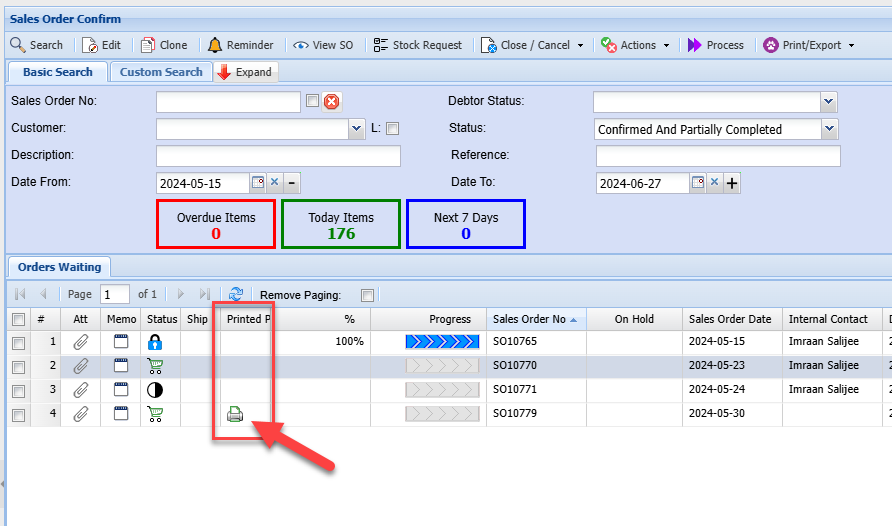Image resolution: width=892 pixels, height=526 pixels.
Task: Open the Print/Export dropdown menu
Action: (x=809, y=45)
